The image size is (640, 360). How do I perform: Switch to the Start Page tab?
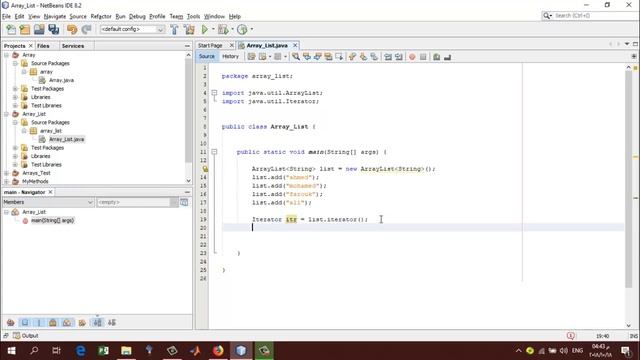211,45
